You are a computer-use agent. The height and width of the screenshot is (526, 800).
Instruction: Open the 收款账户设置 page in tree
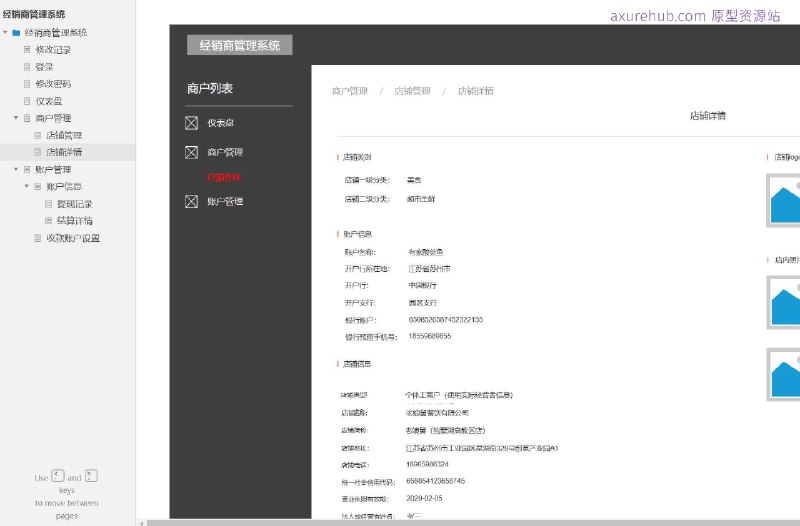(73, 238)
